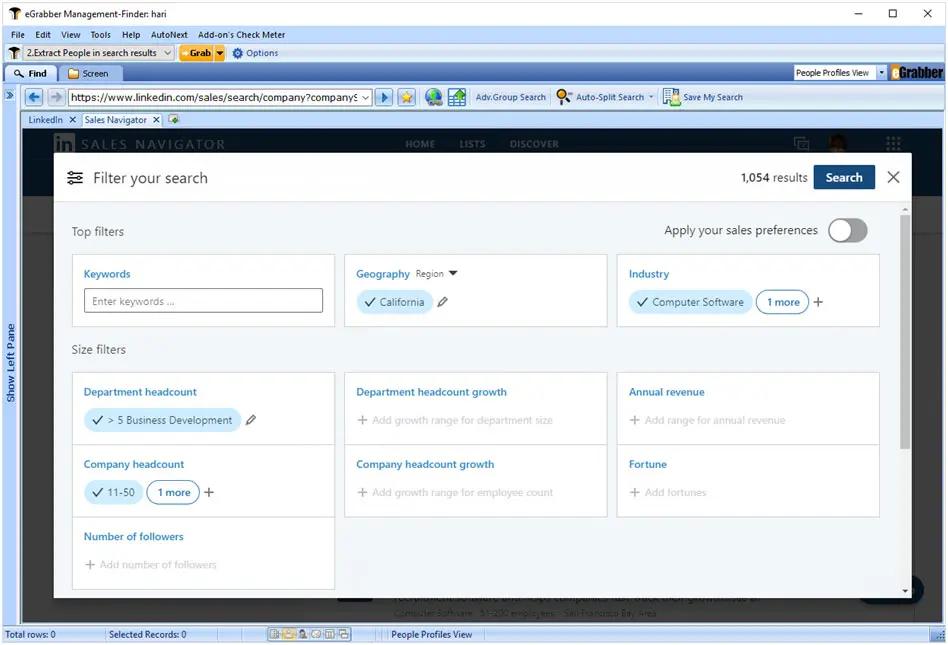Viewport: 948px width, 645px height.
Task: Close the LinkedIn tab
Action: (73, 120)
